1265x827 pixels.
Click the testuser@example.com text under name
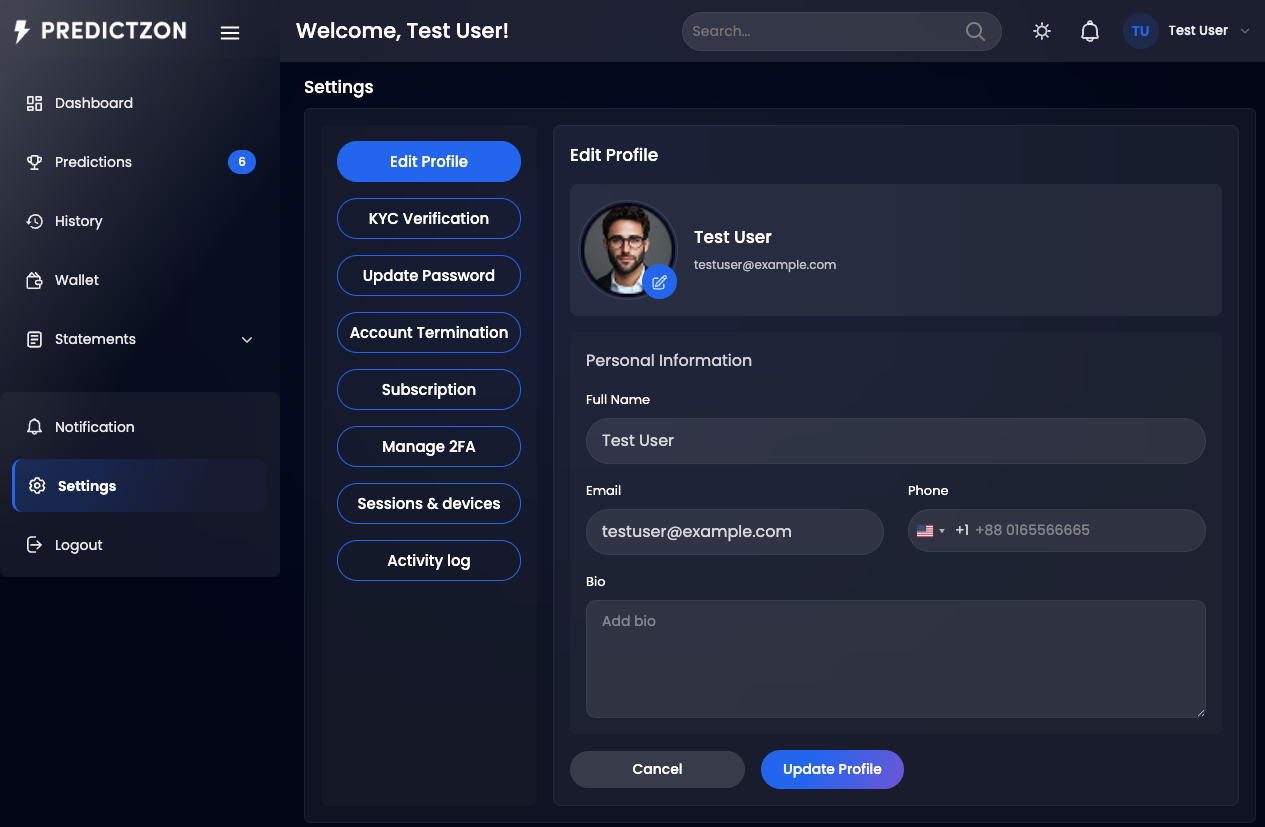coord(765,265)
